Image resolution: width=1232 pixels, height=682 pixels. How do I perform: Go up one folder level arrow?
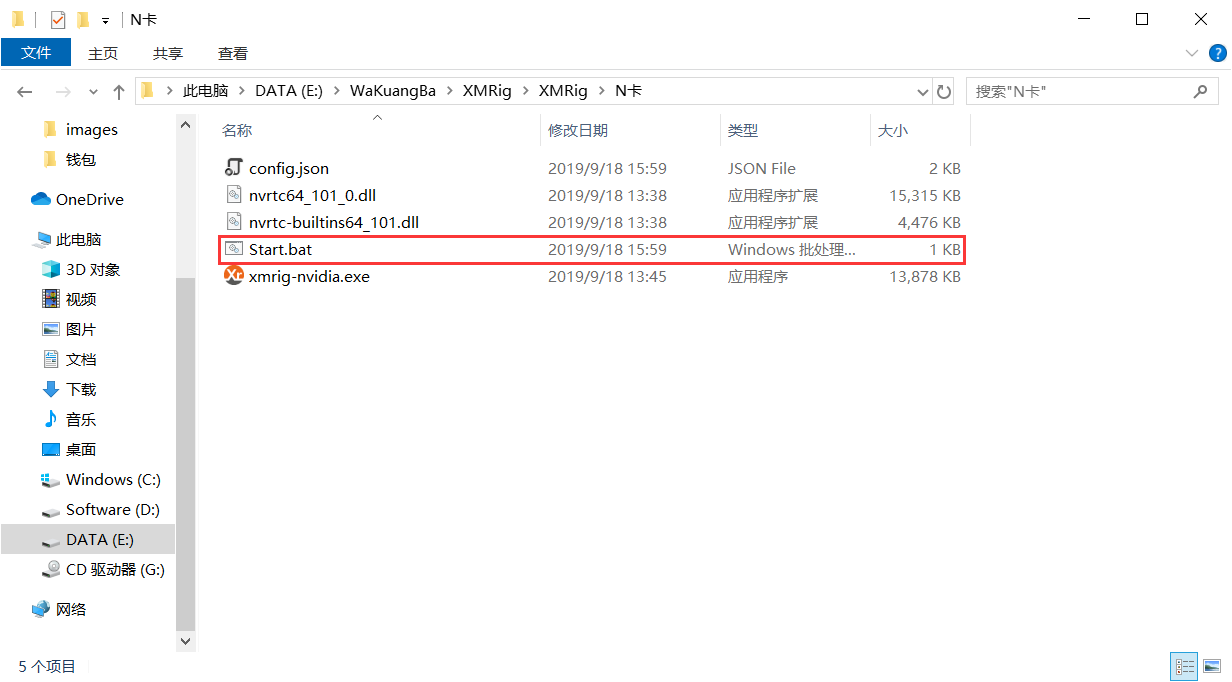point(119,91)
